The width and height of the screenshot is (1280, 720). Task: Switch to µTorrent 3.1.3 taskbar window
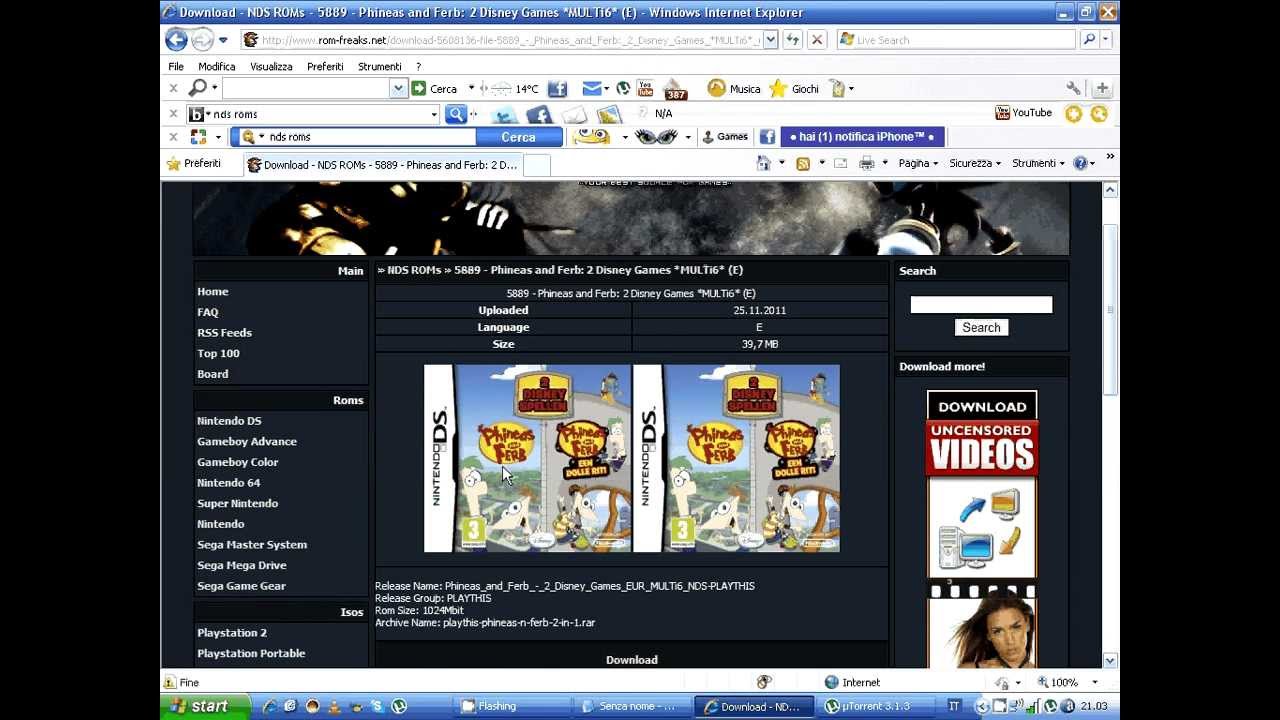(875, 706)
